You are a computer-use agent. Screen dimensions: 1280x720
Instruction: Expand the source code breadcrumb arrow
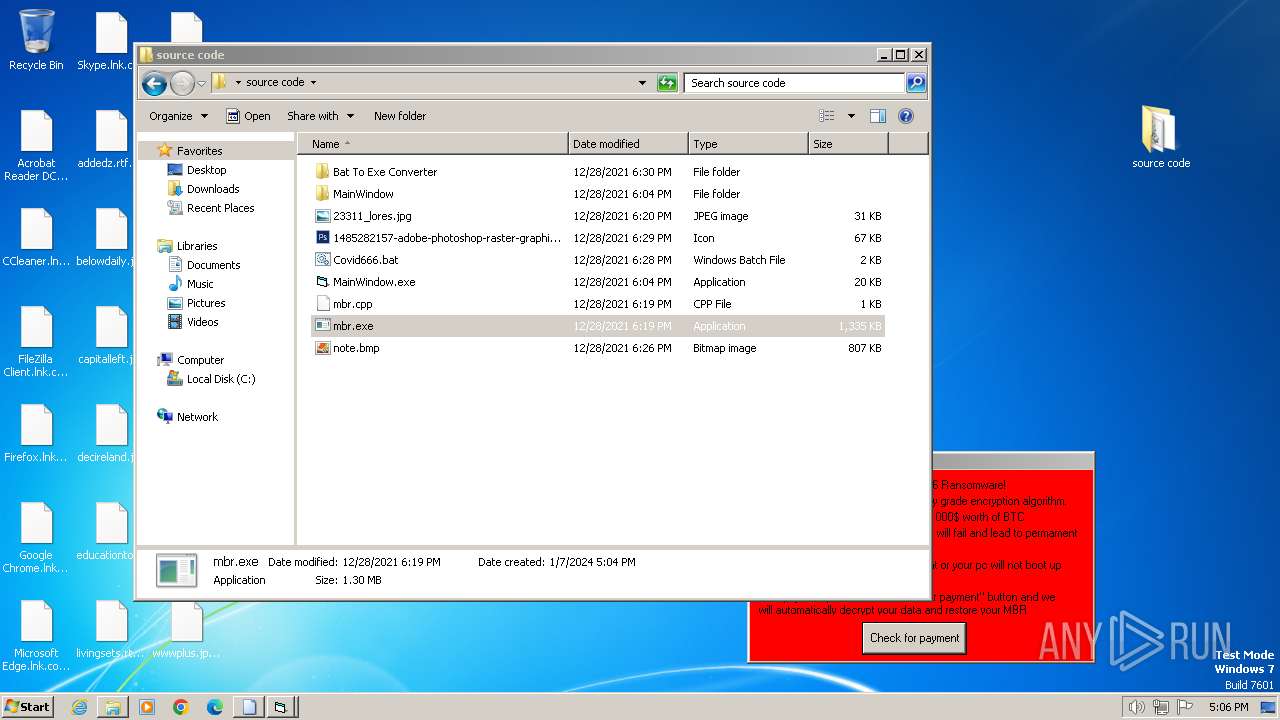[313, 83]
